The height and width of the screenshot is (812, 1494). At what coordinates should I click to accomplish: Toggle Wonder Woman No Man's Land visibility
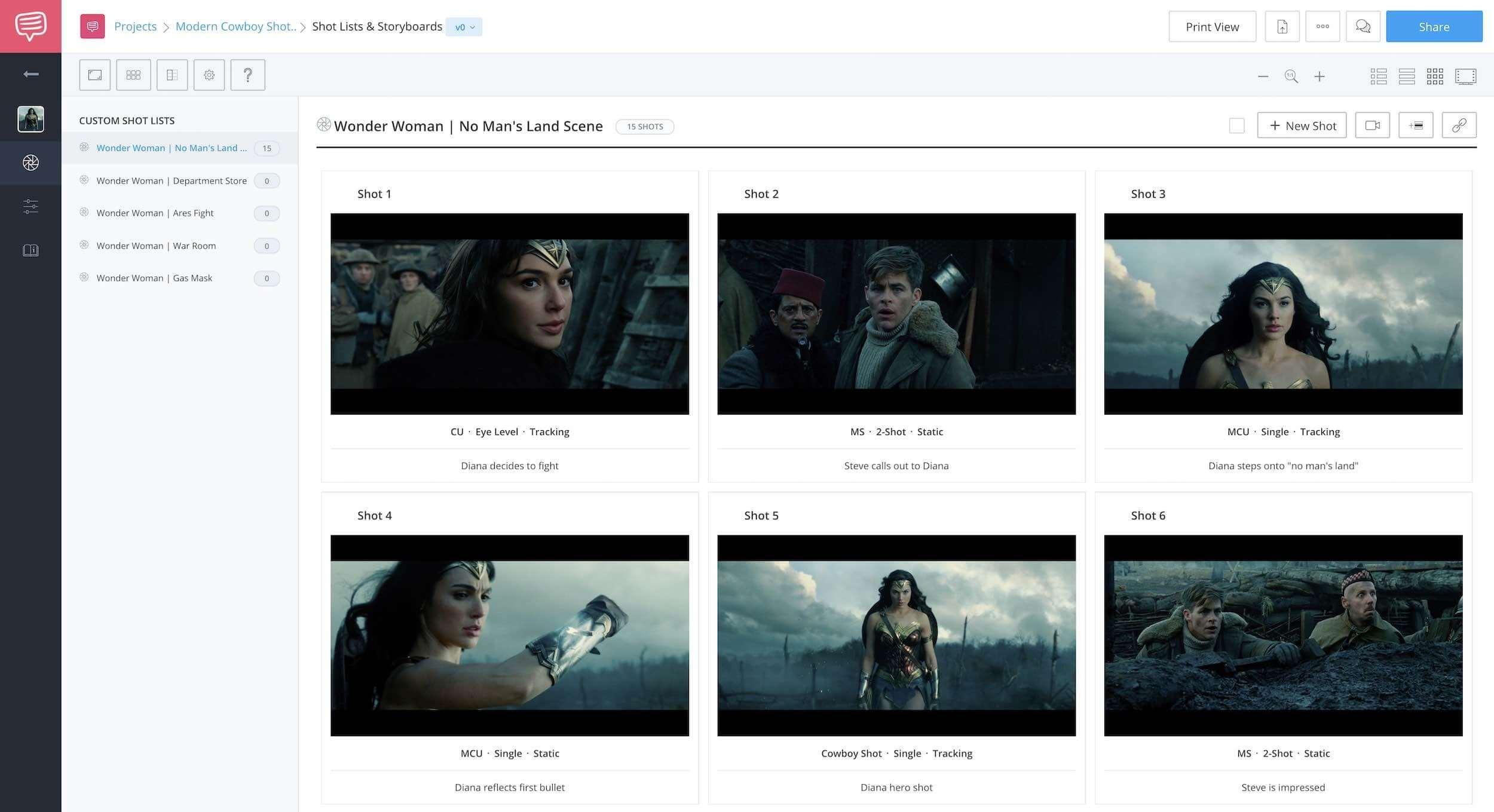point(84,147)
